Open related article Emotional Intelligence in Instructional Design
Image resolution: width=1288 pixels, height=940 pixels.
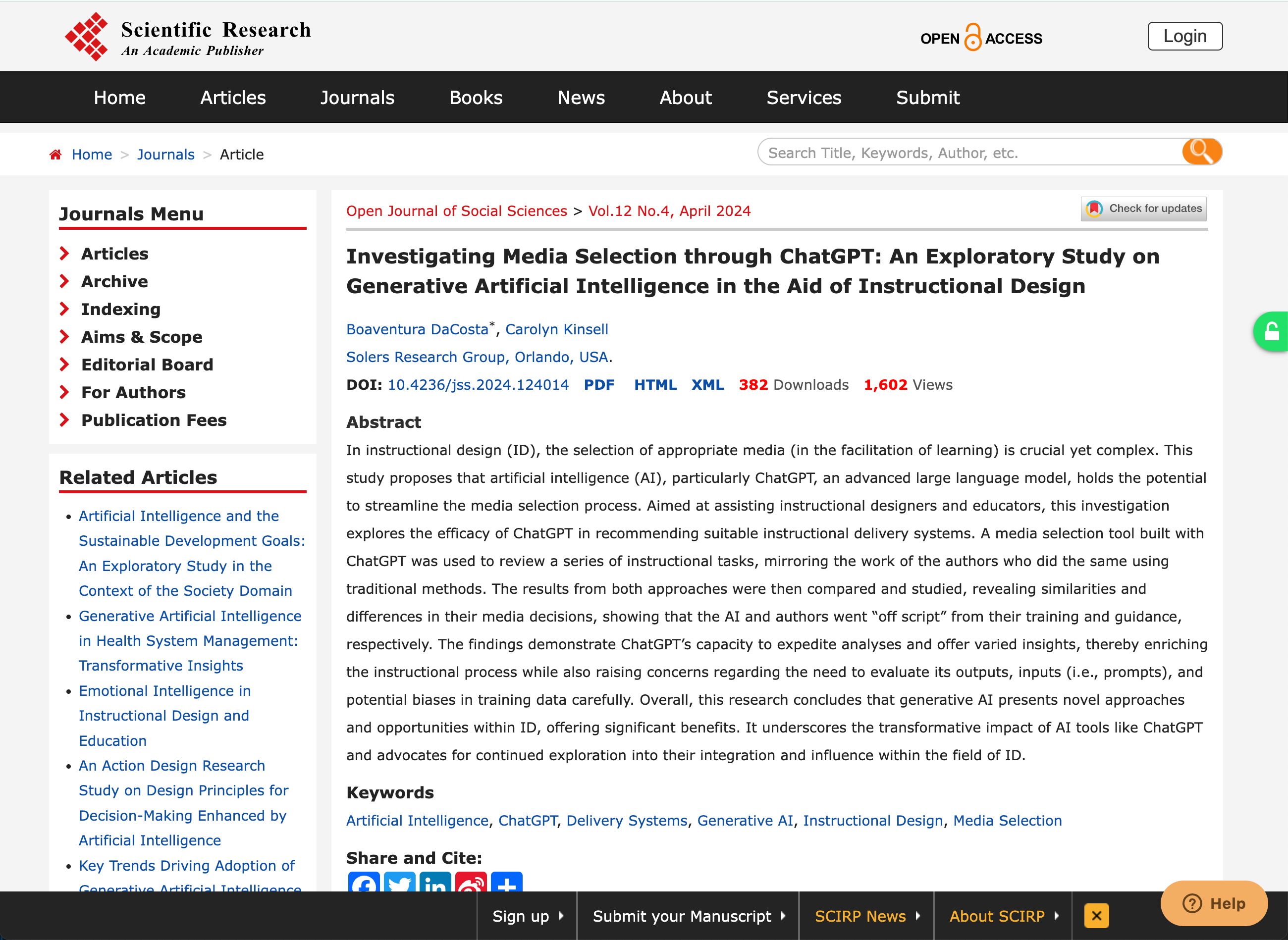pos(164,715)
